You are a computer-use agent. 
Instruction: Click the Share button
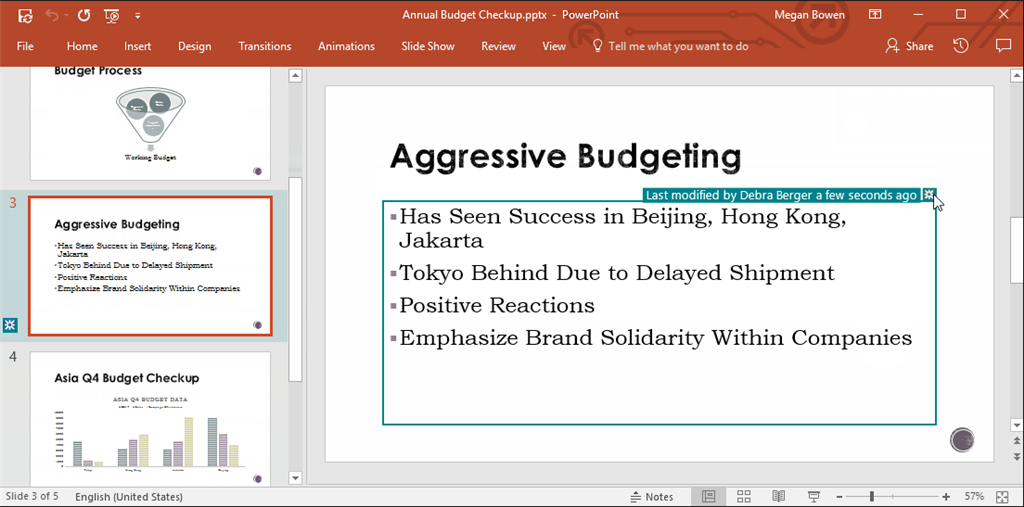coord(909,46)
